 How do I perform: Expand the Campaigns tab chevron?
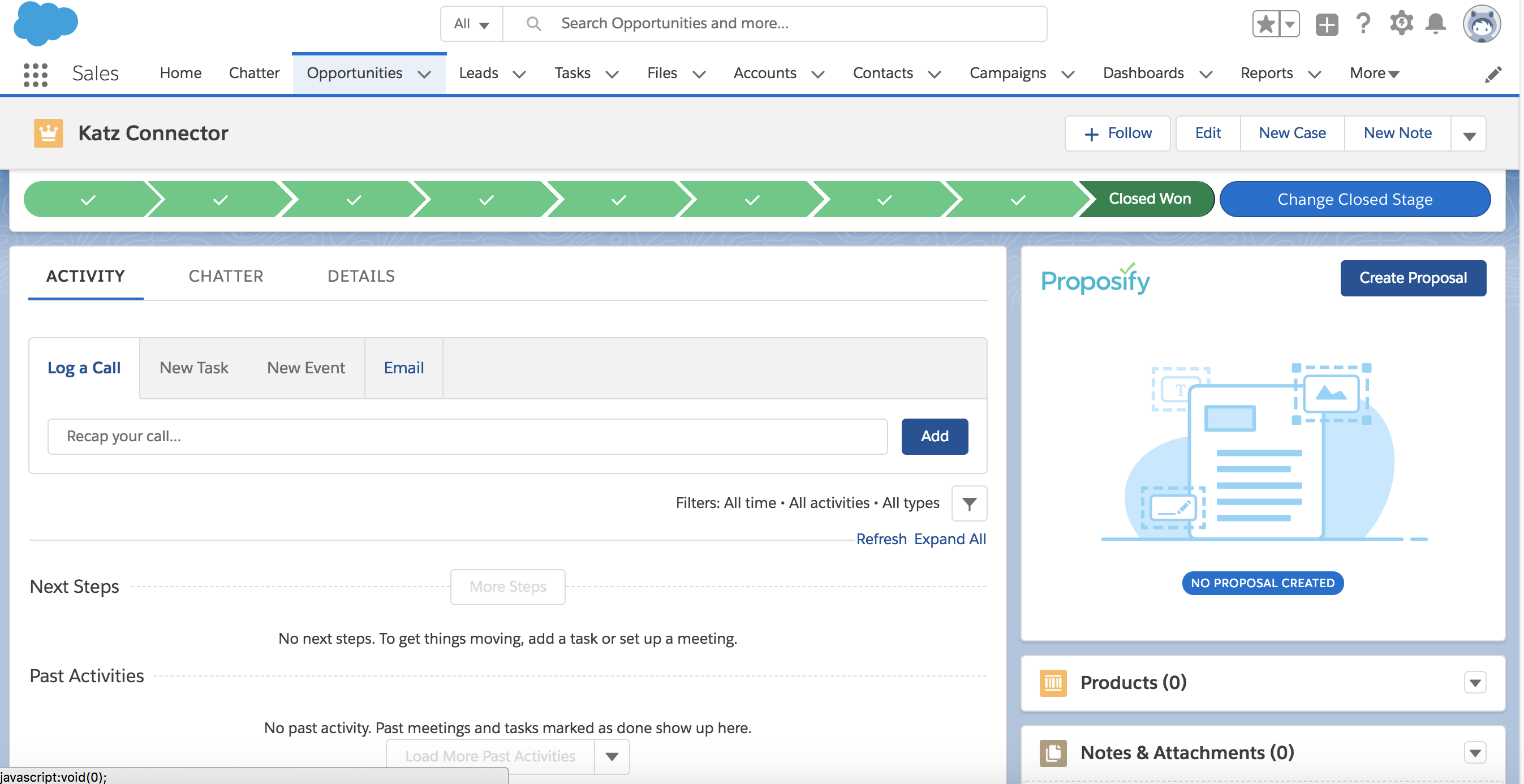click(x=1068, y=74)
